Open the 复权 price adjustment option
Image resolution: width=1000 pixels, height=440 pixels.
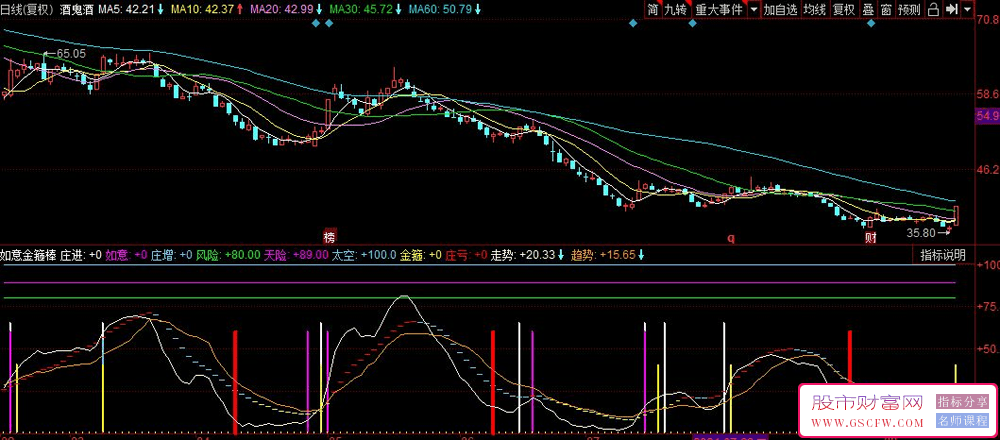click(844, 9)
